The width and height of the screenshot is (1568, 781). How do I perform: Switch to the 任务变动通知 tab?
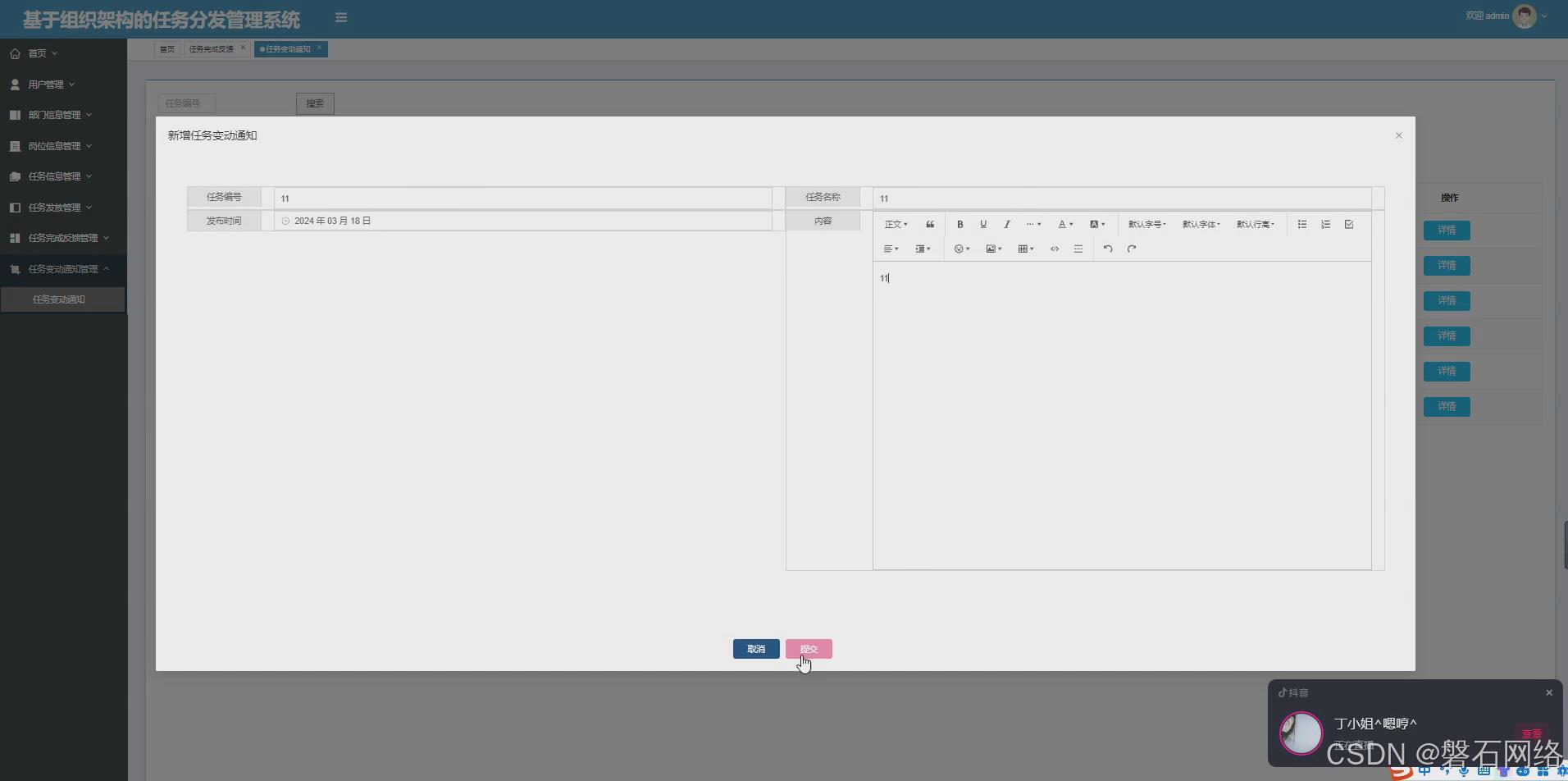tap(288, 49)
